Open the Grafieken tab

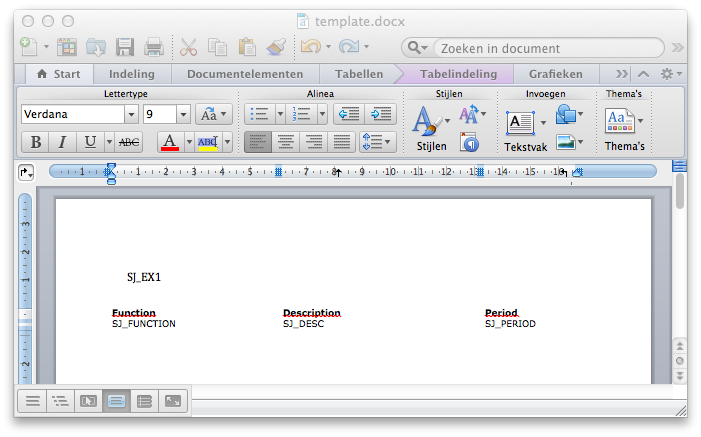556,74
